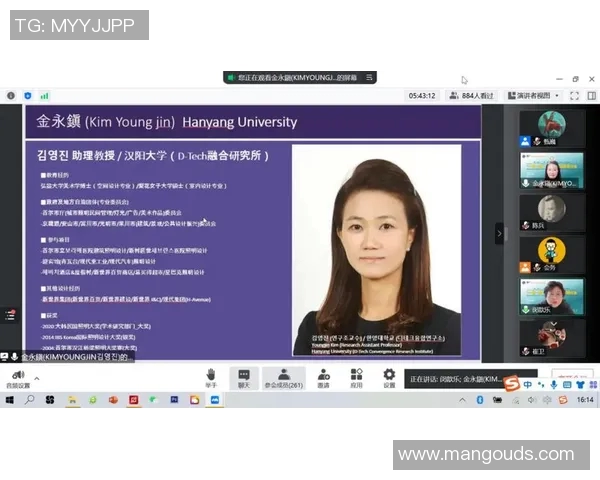Click the volume speaker tray icon
The width and height of the screenshot is (600, 480).
(532, 400)
